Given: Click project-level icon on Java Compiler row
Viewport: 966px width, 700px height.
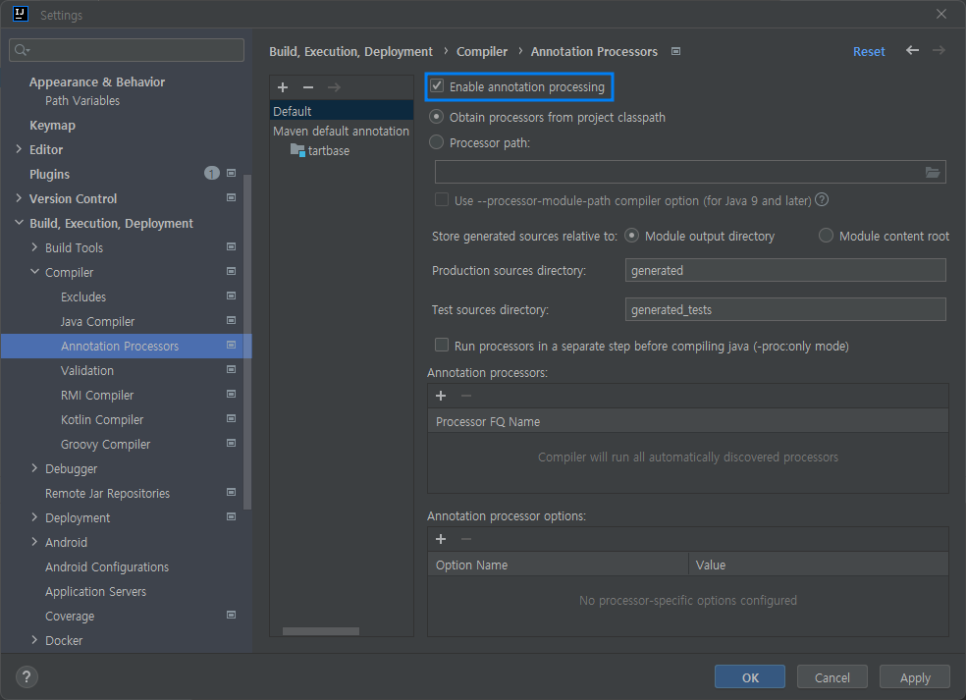Looking at the screenshot, I should click(231, 320).
